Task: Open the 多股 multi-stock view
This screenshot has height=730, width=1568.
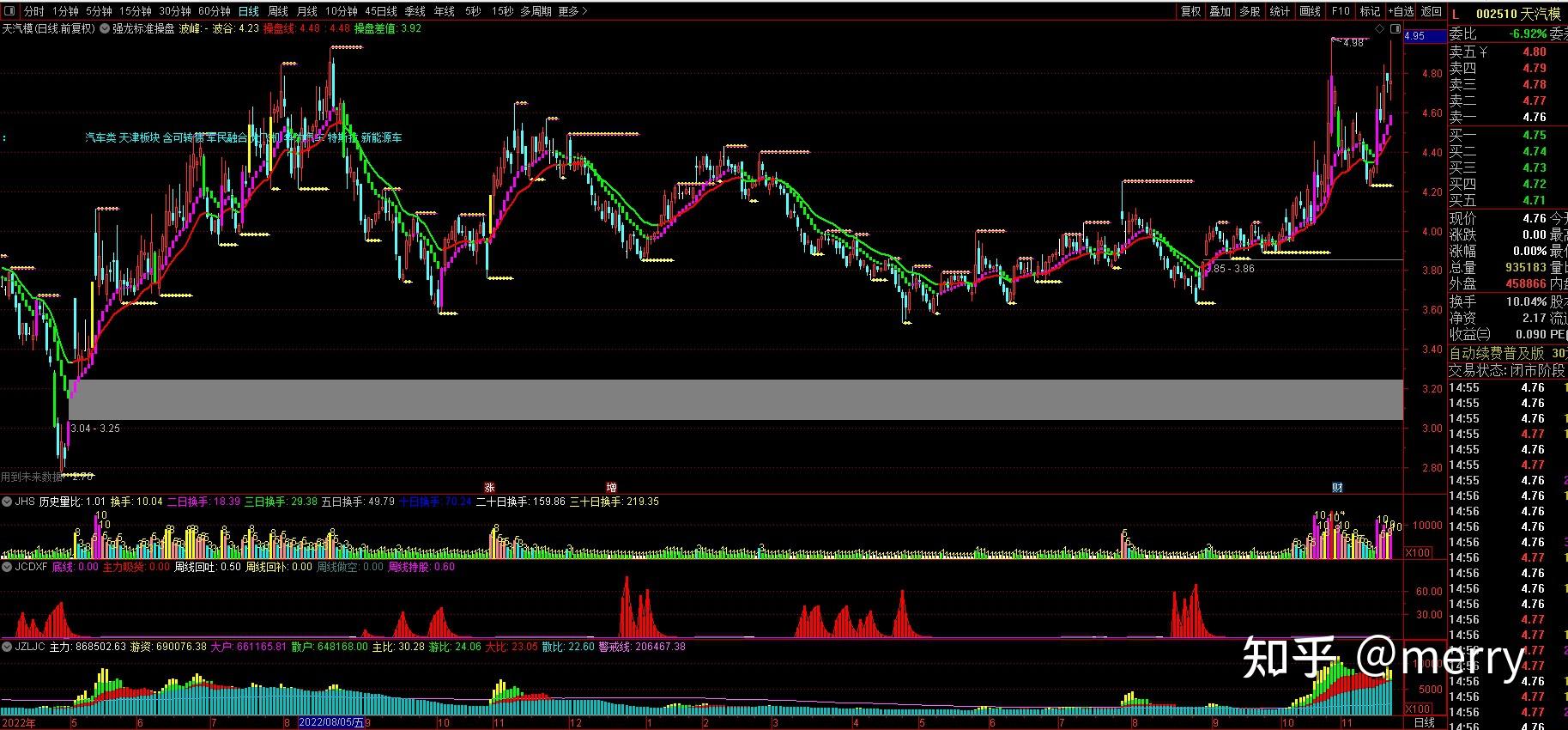Action: click(x=1250, y=11)
